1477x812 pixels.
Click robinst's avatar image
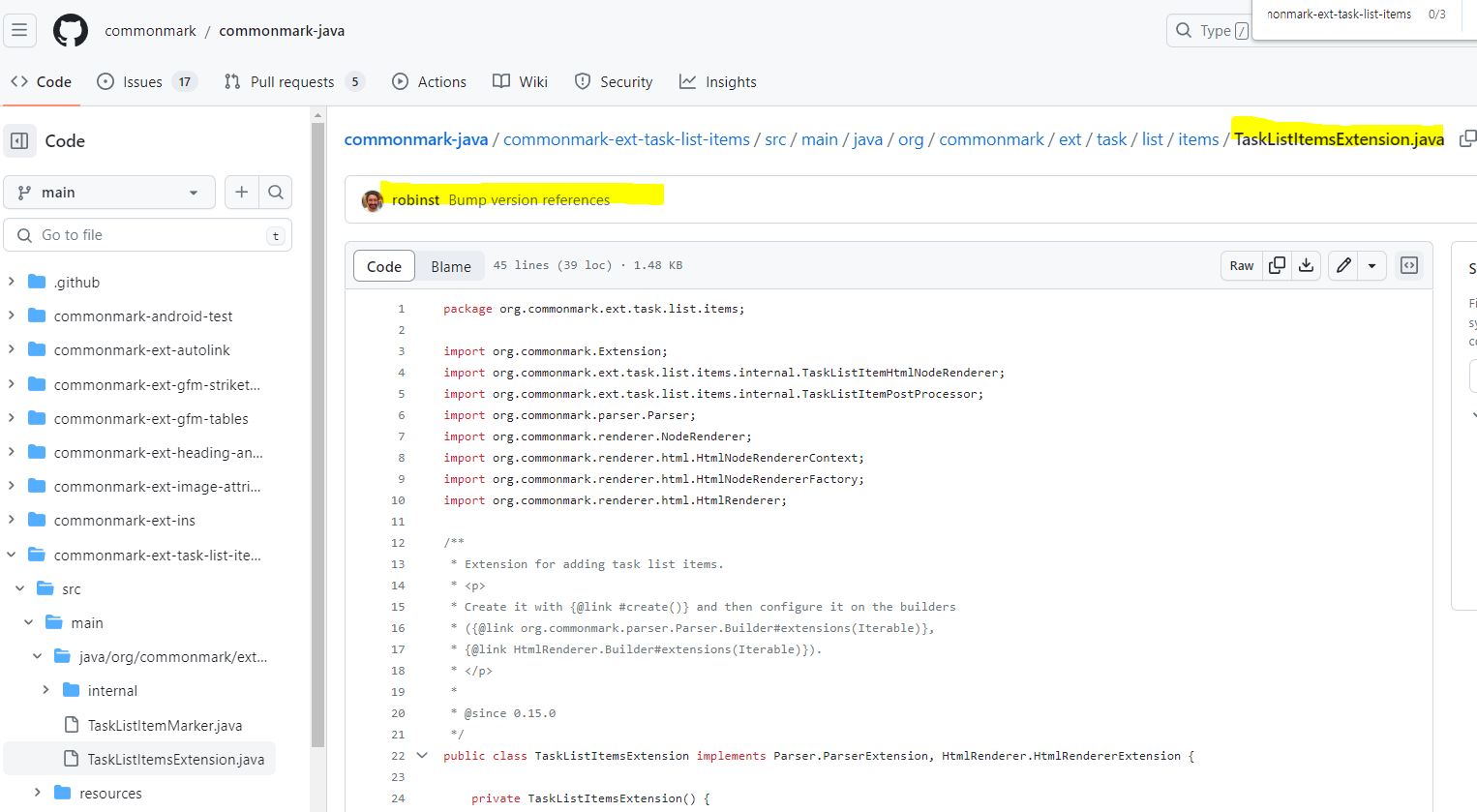373,200
